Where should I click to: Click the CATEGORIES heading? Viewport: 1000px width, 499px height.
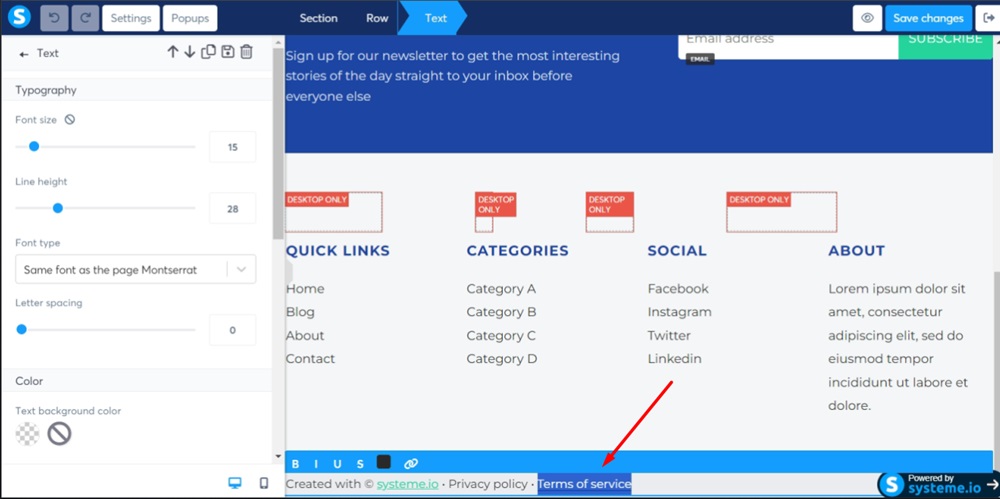coord(517,251)
